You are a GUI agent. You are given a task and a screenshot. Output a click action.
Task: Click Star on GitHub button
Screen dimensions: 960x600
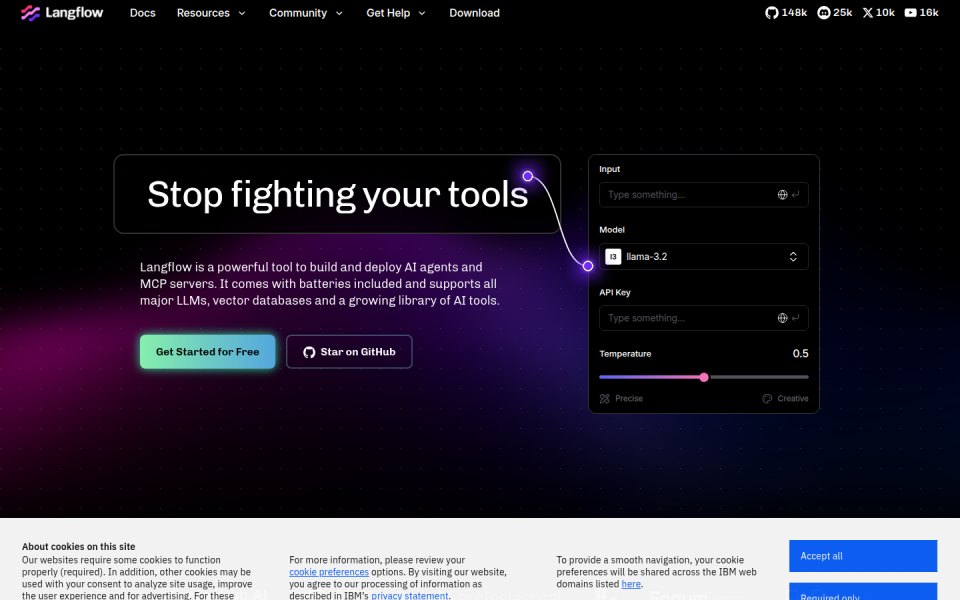349,351
